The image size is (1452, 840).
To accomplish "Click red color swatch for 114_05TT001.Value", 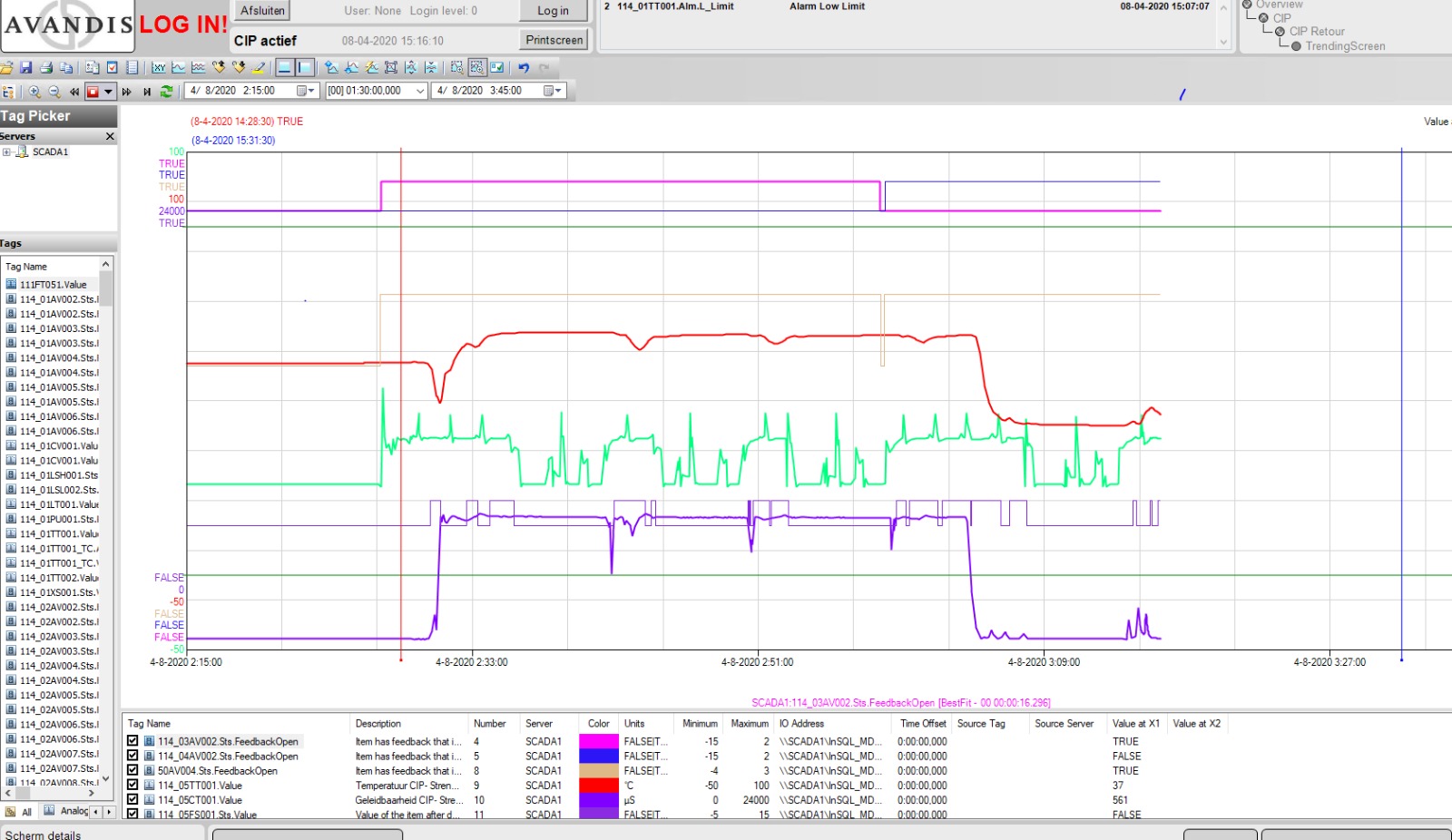I will (599, 785).
